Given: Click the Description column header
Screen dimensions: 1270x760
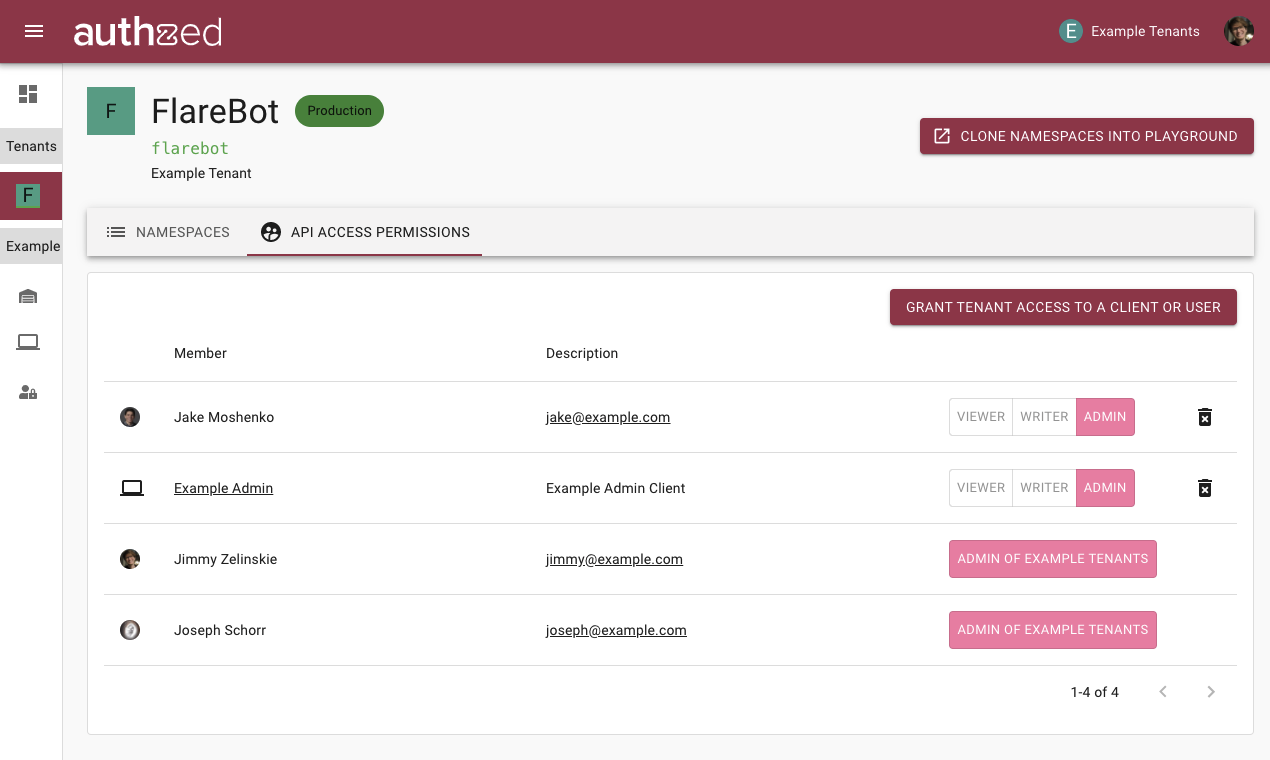Looking at the screenshot, I should coord(582,353).
